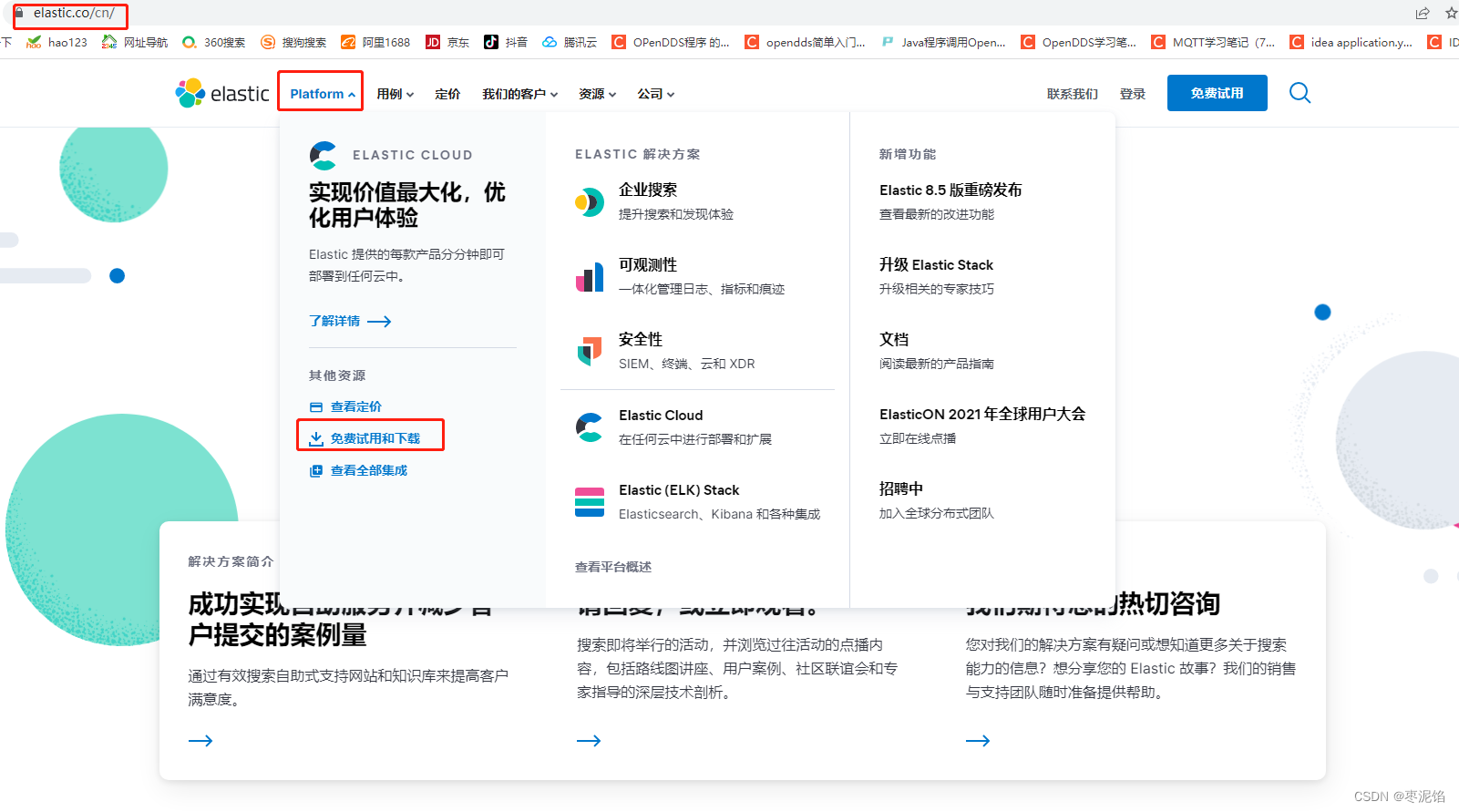Open the Java程序调用Open... bookmark

(x=943, y=42)
